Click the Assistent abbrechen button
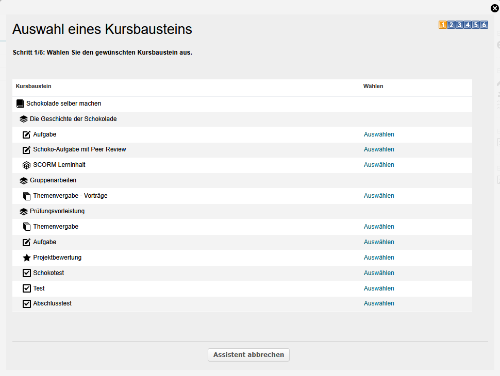Image resolution: width=500 pixels, height=376 pixels. click(x=249, y=355)
